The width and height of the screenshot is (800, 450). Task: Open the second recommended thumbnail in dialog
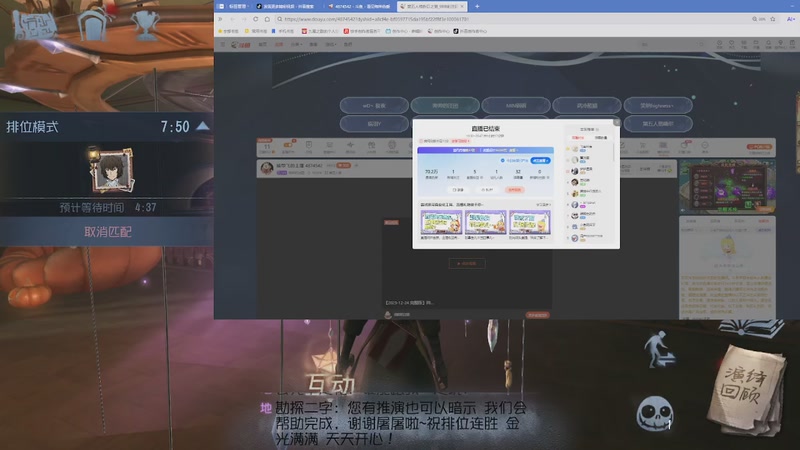(485, 222)
